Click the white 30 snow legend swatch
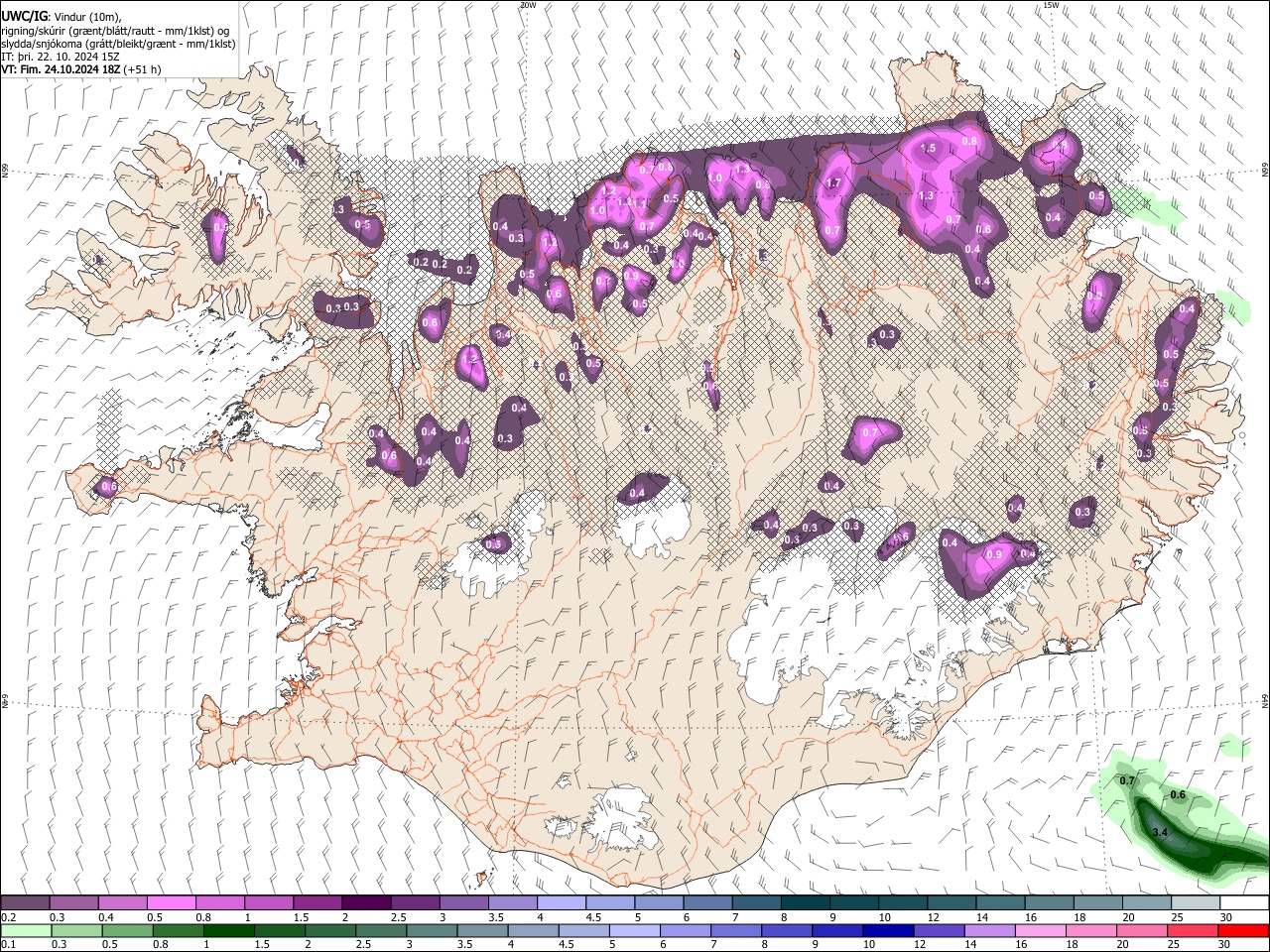1270x952 pixels. 1243,903
